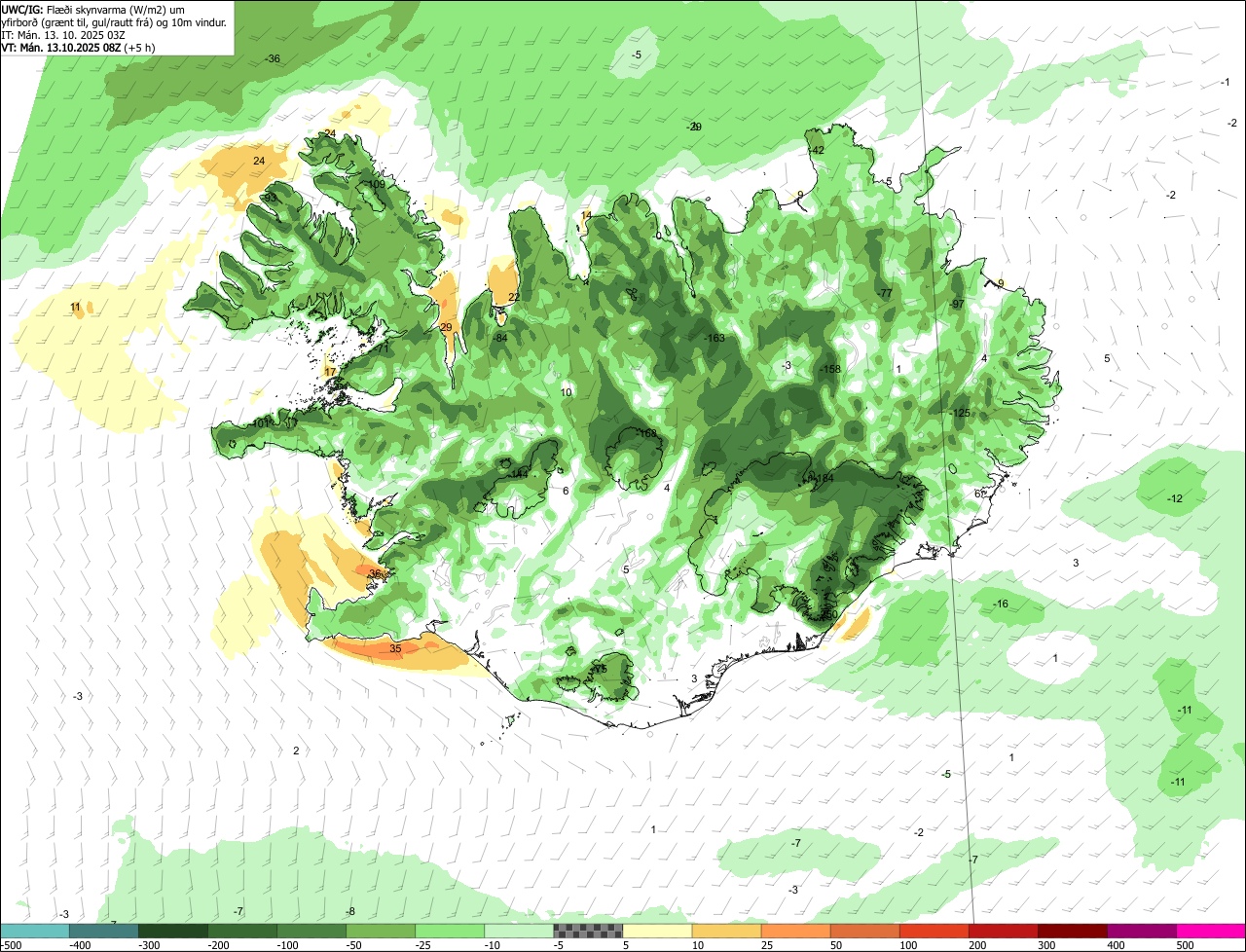Click the '-25' legend scale label
The image size is (1246, 952).
(422, 945)
